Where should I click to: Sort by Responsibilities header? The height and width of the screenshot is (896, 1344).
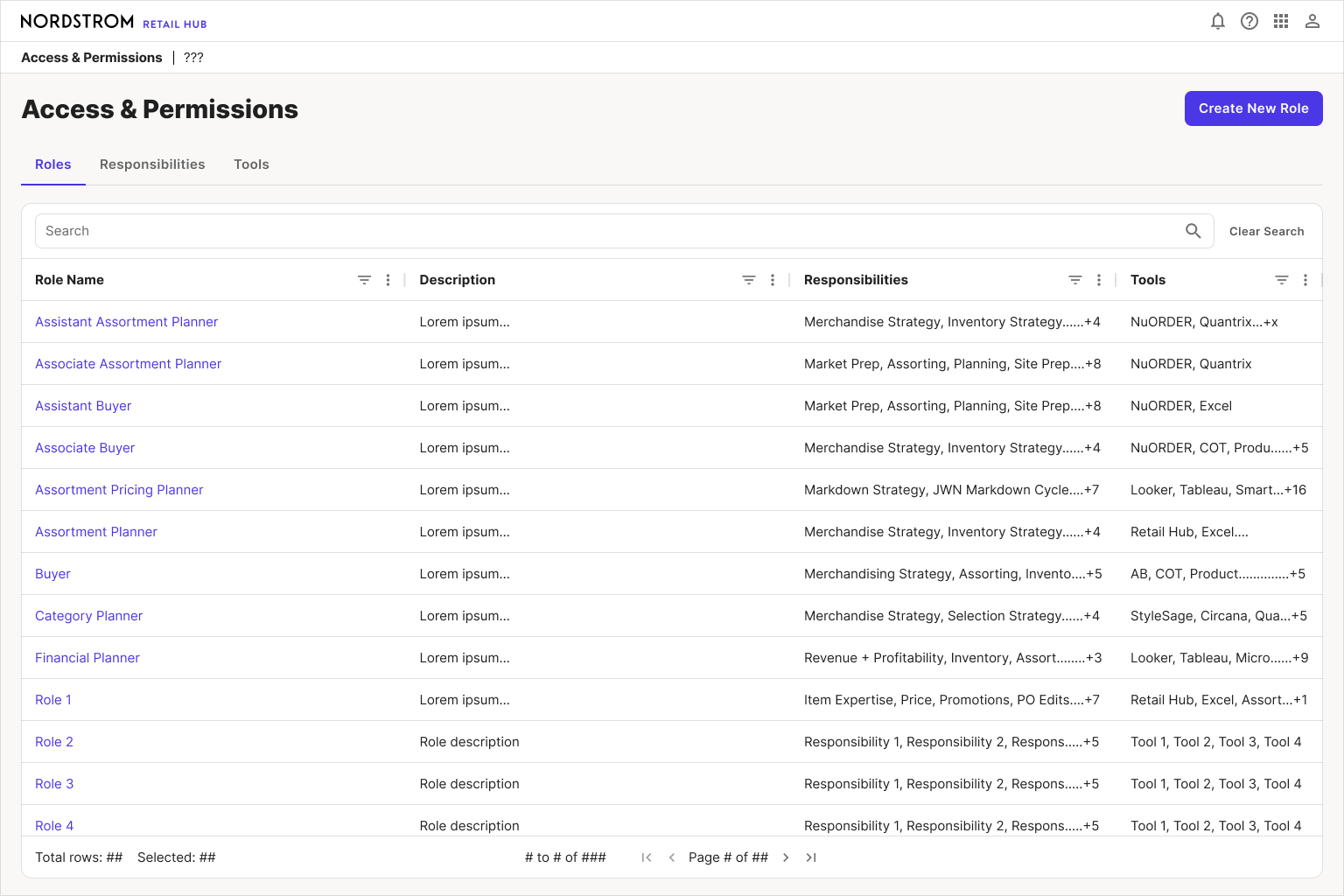pos(856,280)
